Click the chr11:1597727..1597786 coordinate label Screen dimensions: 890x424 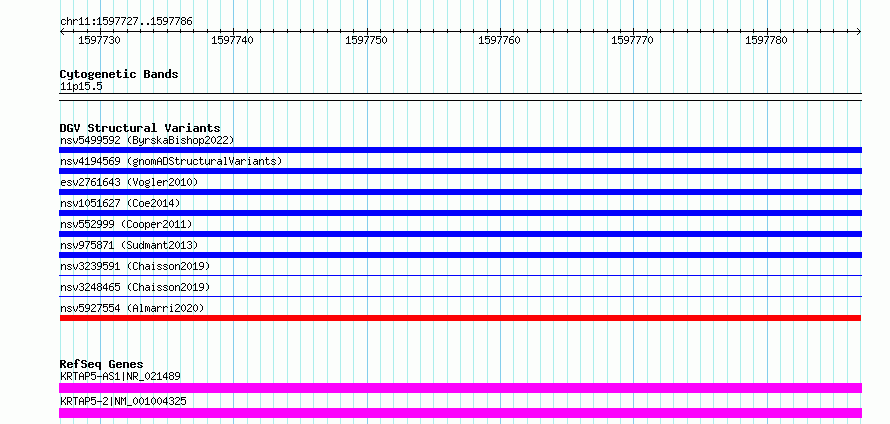coord(126,22)
